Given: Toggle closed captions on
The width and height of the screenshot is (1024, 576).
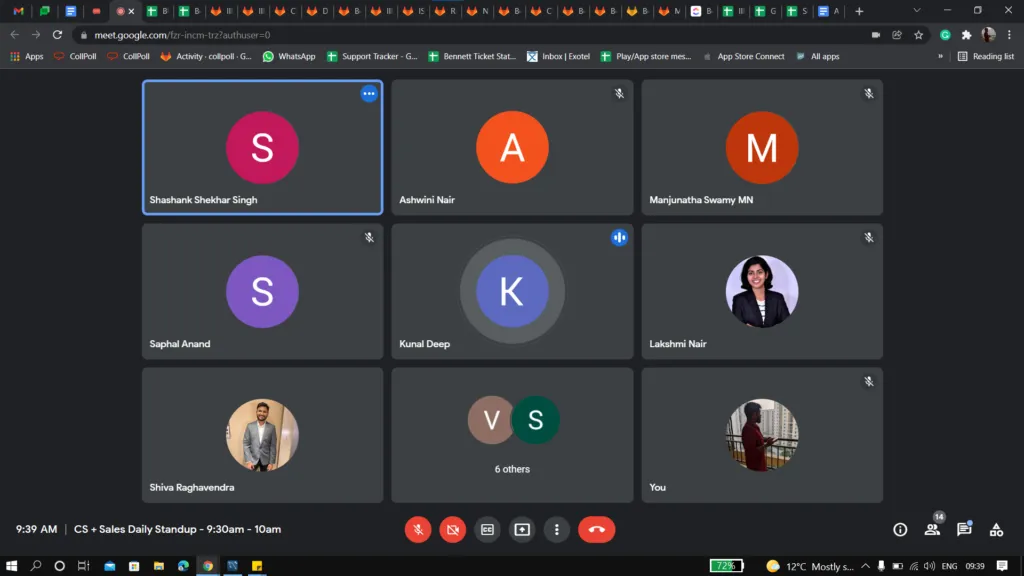Looking at the screenshot, I should (487, 530).
